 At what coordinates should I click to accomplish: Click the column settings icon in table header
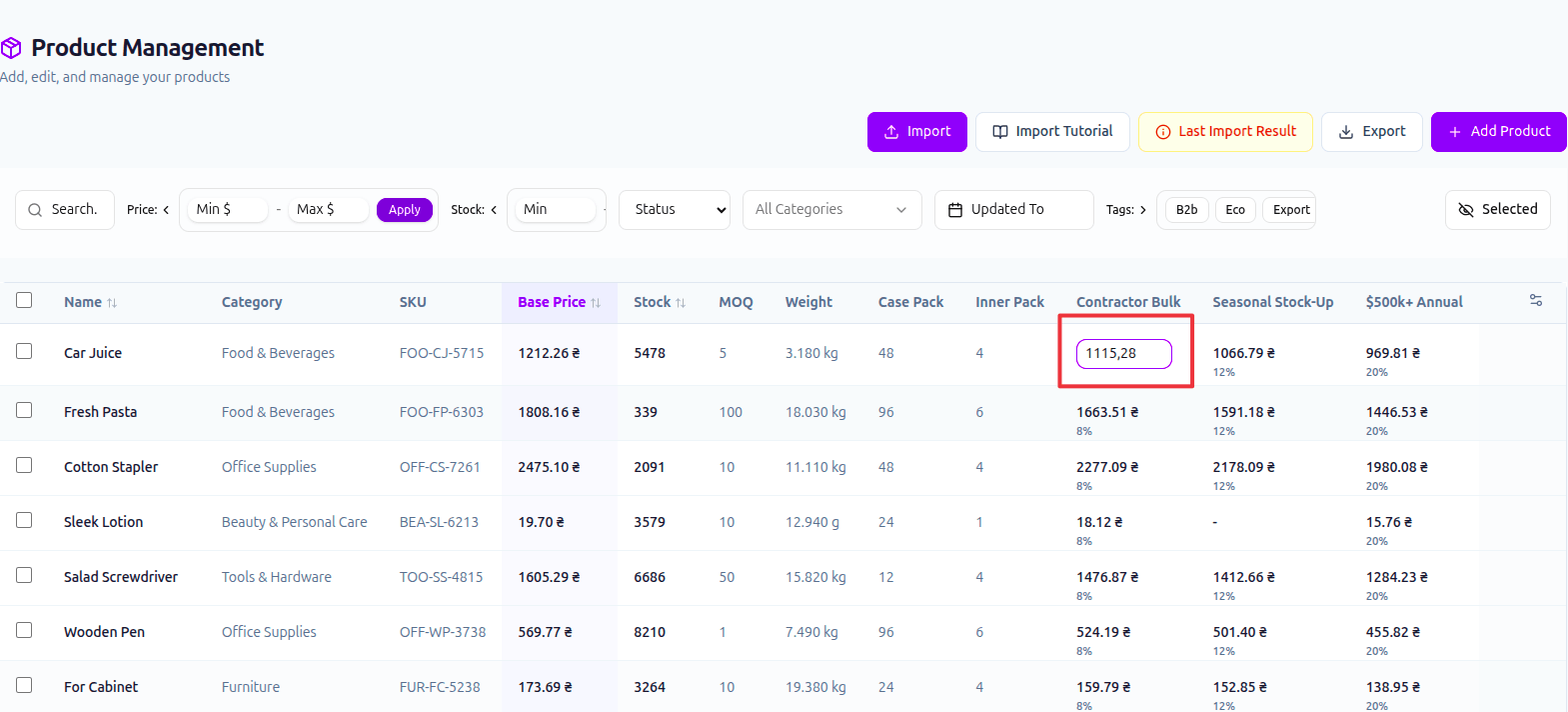point(1536,300)
